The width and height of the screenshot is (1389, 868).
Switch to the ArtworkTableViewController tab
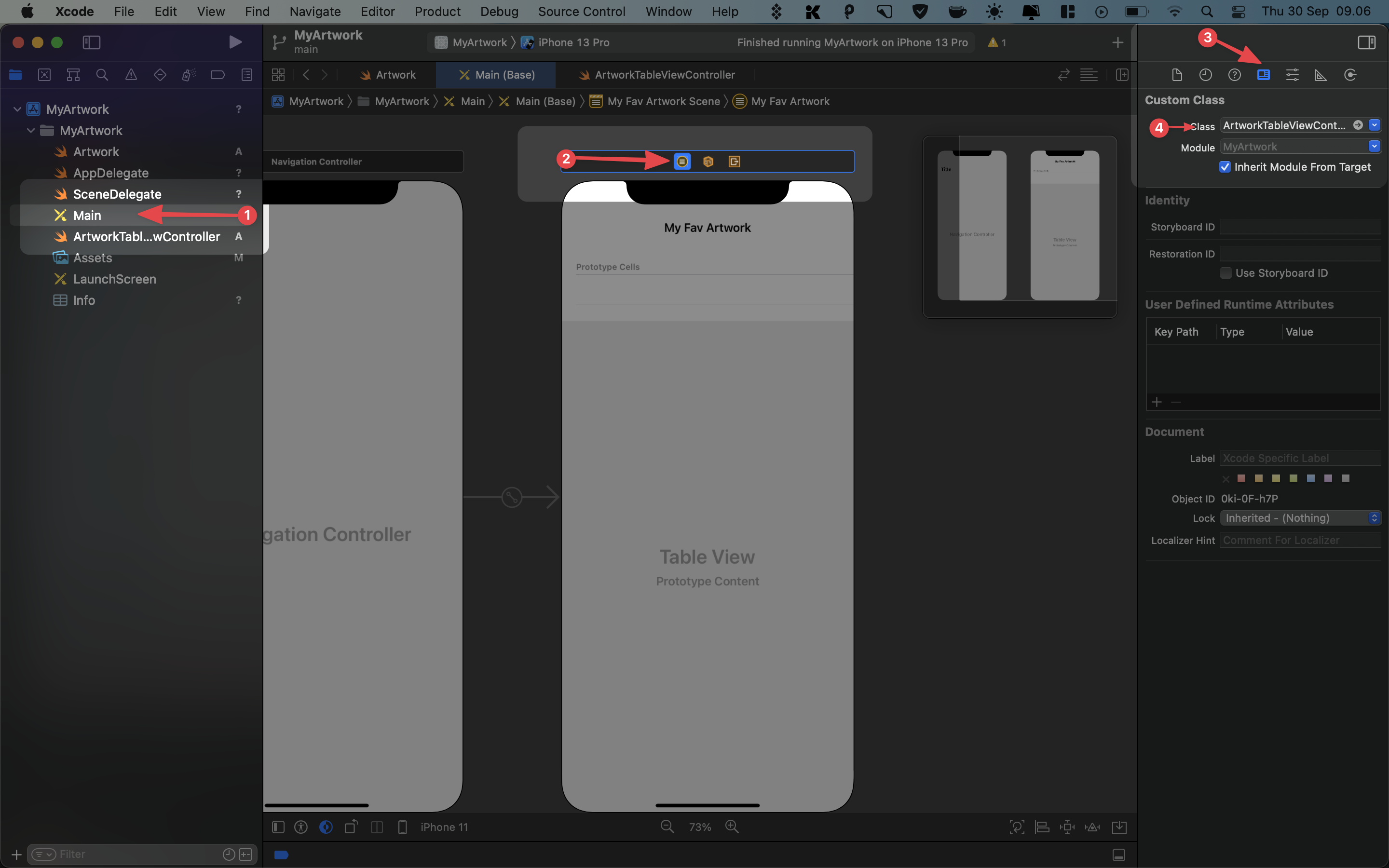tap(656, 75)
